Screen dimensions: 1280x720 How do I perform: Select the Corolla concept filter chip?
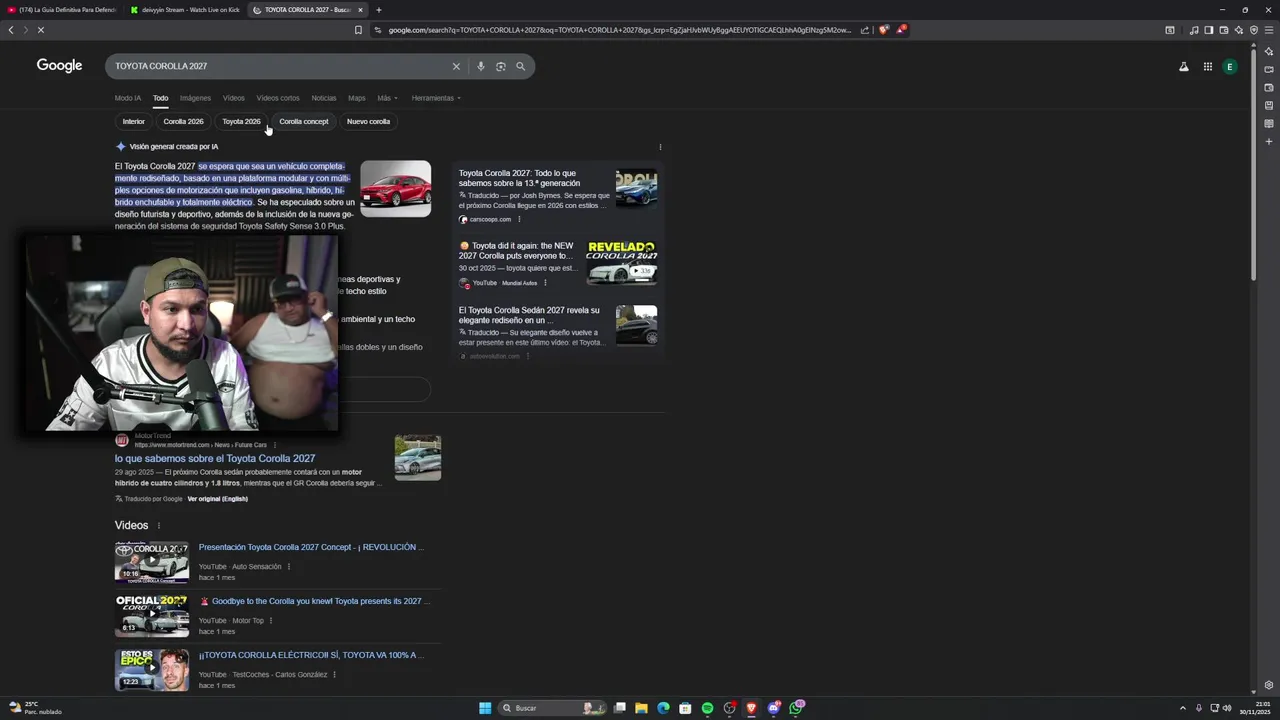point(304,122)
